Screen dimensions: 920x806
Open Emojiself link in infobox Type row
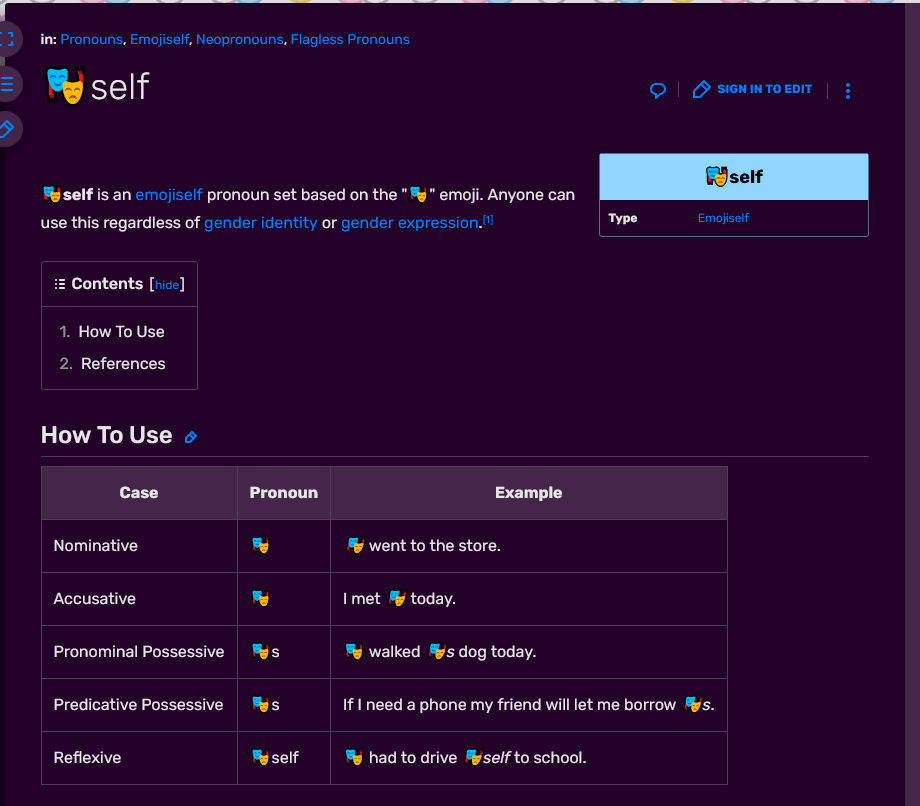[x=723, y=218]
